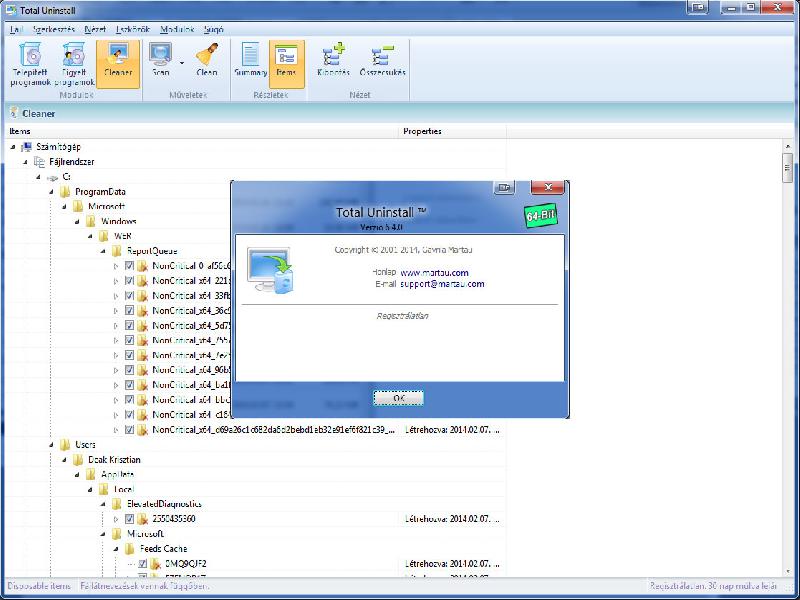Open the Eszközök menu

point(133,29)
